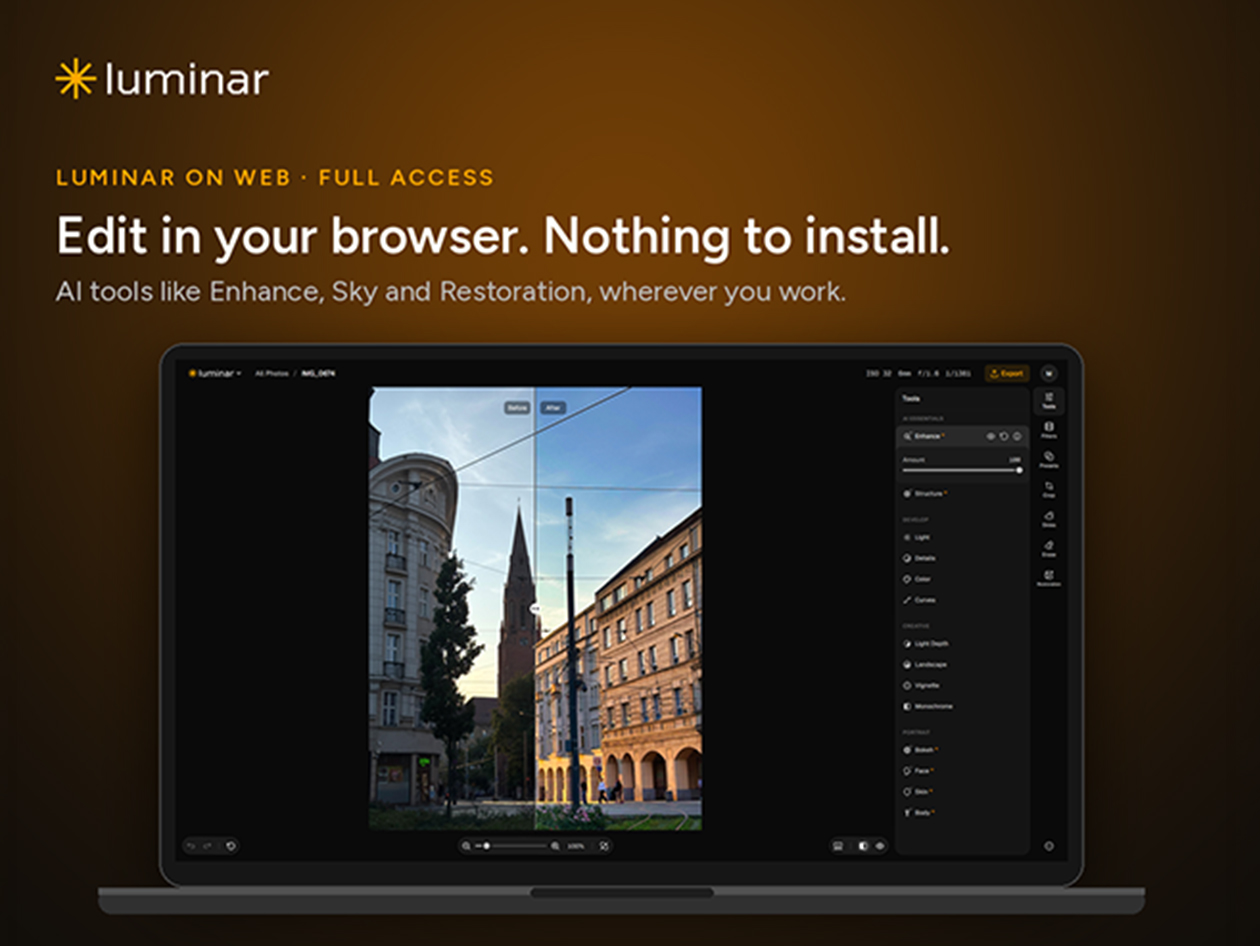Select the Crop tool in sidebar

(x=1049, y=489)
